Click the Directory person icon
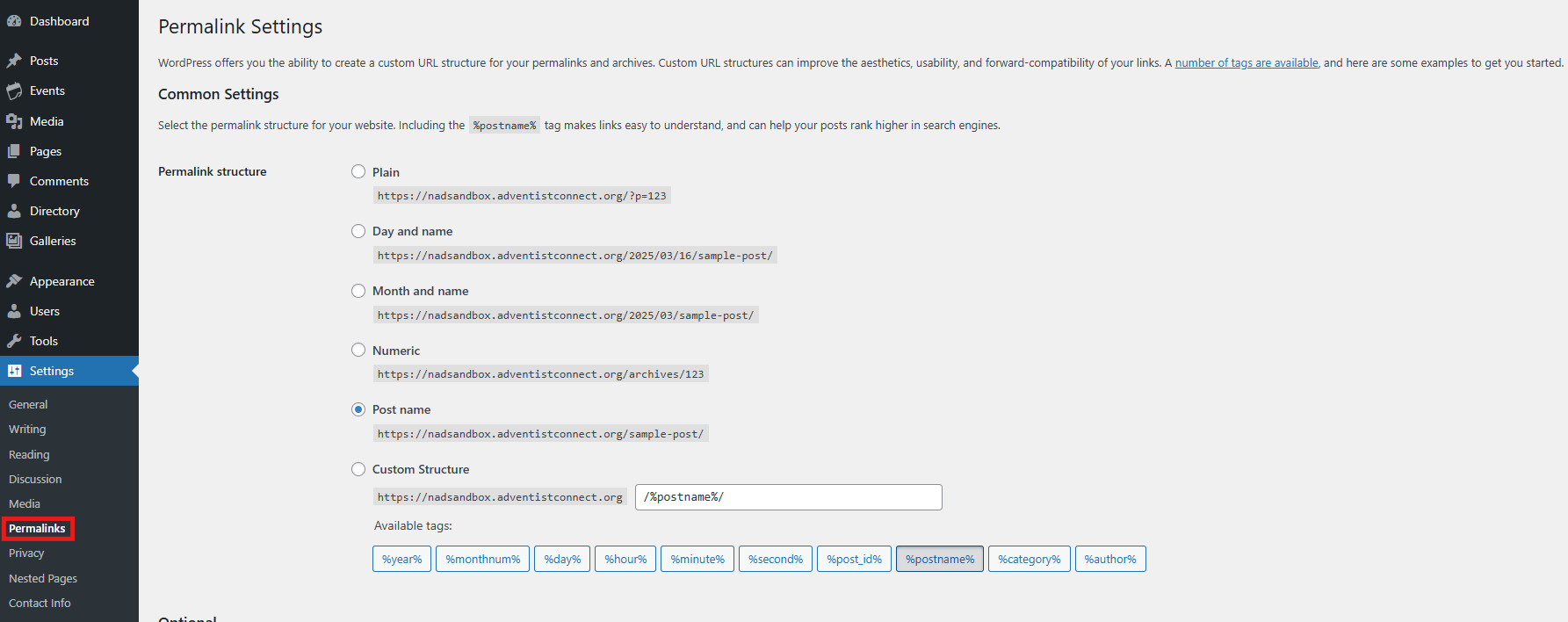 coord(14,211)
